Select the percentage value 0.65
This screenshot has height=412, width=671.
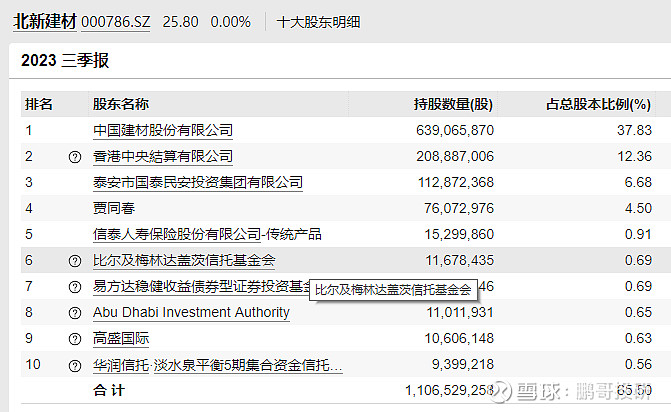[638, 312]
